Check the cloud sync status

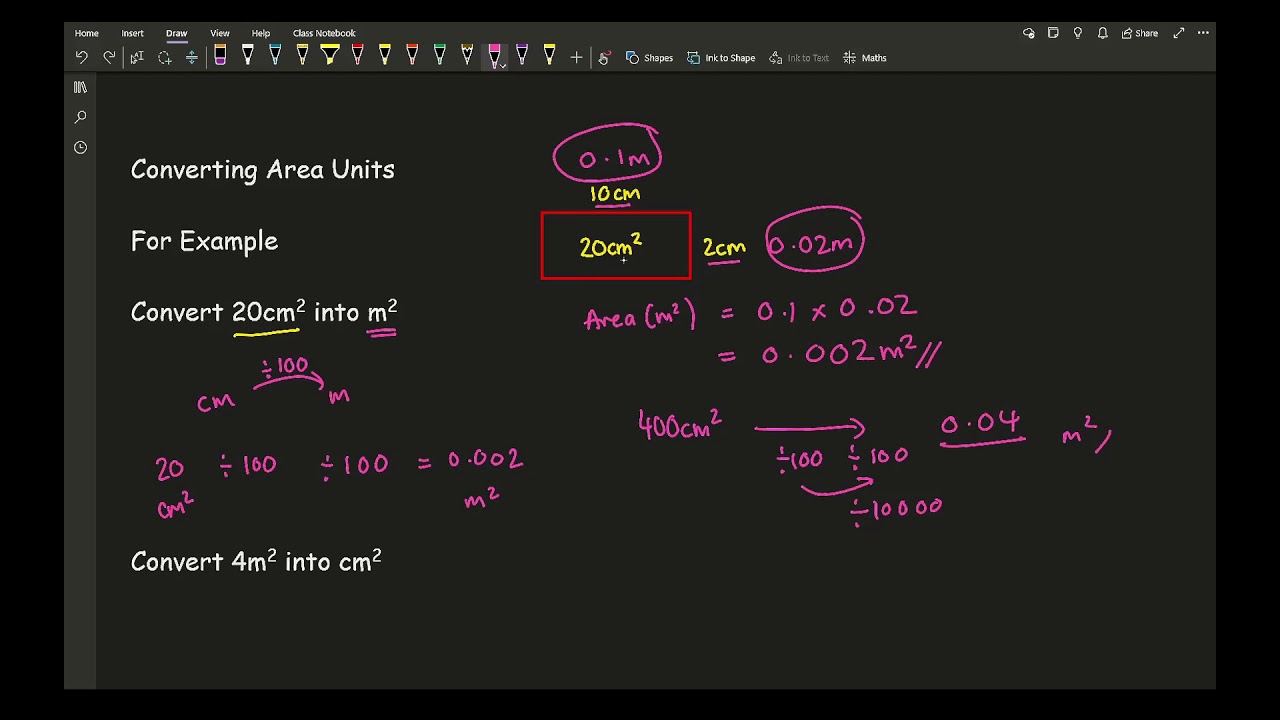tap(1029, 33)
